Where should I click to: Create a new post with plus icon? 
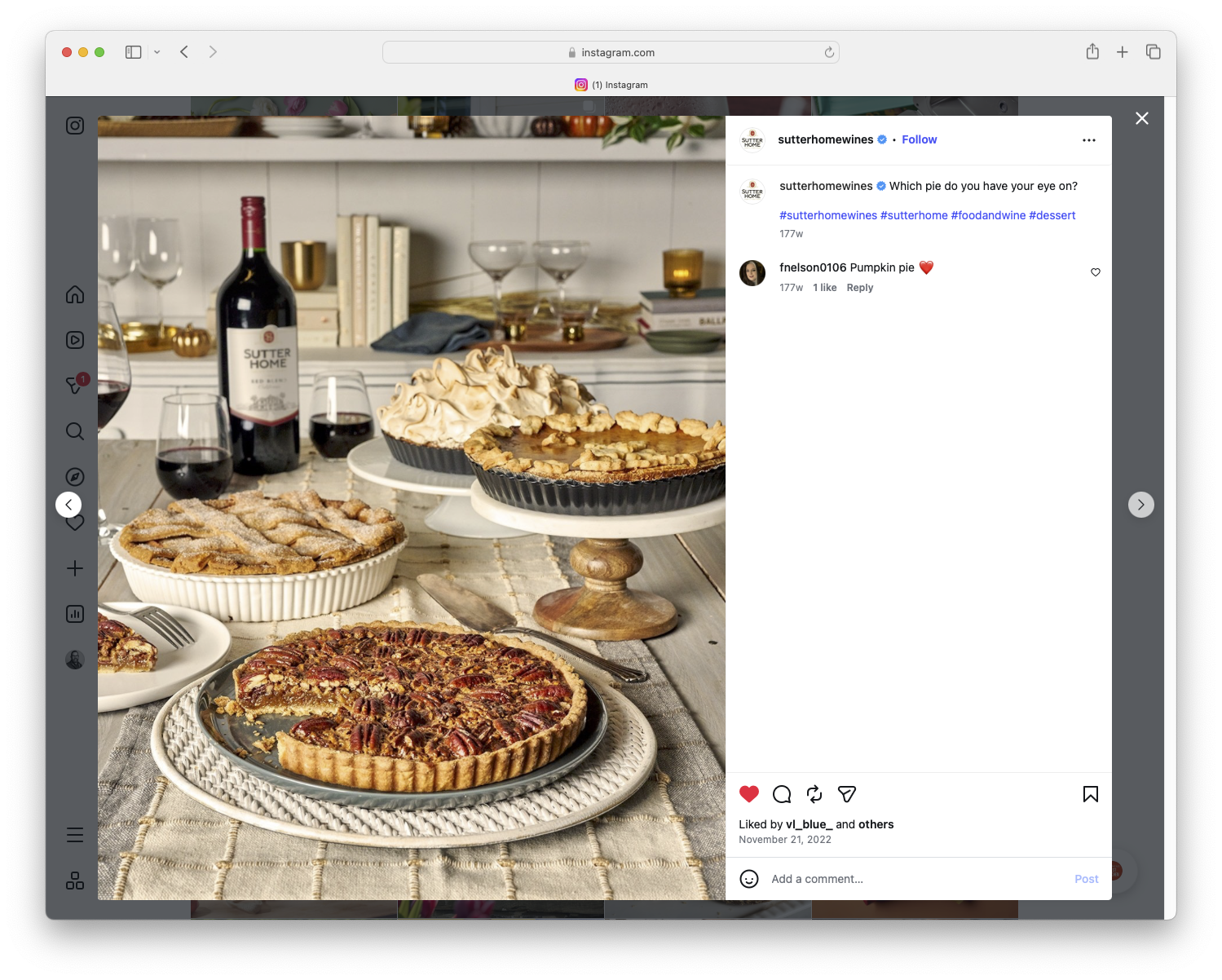74,568
